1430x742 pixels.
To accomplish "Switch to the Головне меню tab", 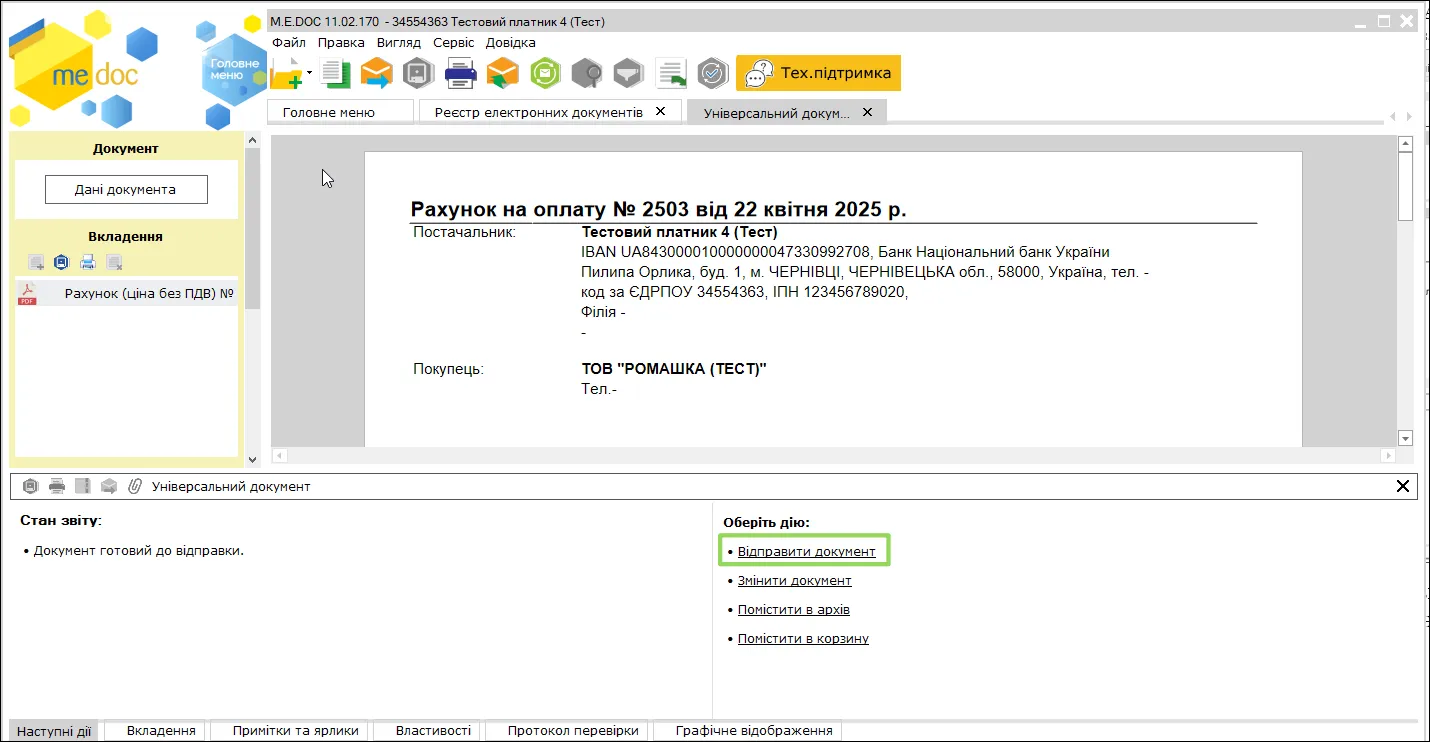I will [341, 112].
